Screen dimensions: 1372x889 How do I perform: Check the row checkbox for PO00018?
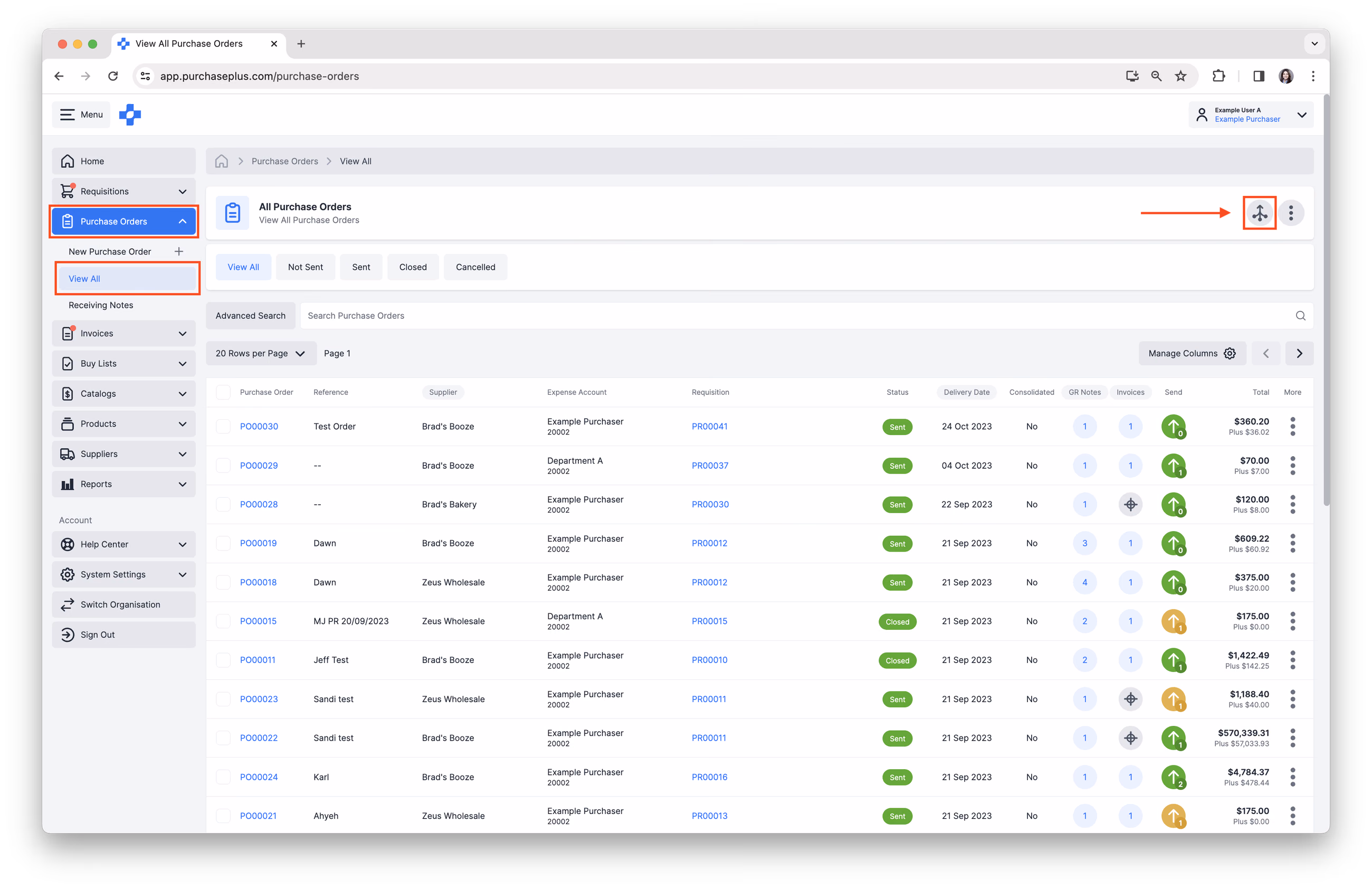pos(223,582)
